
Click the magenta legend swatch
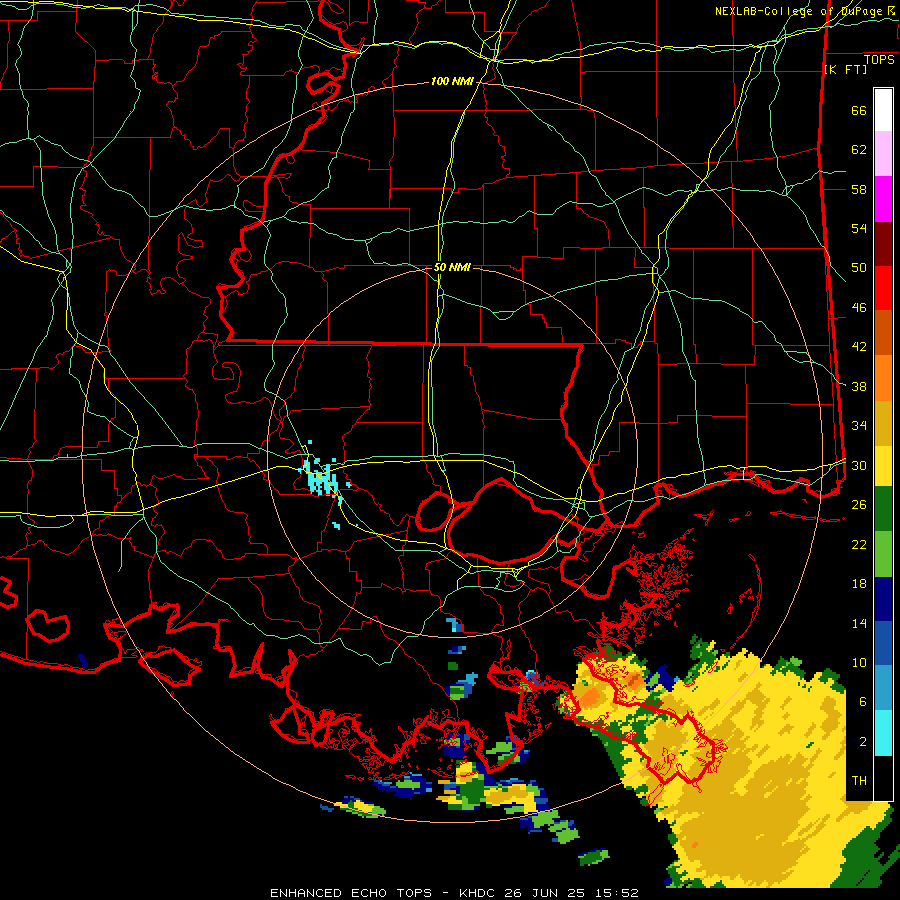883,199
